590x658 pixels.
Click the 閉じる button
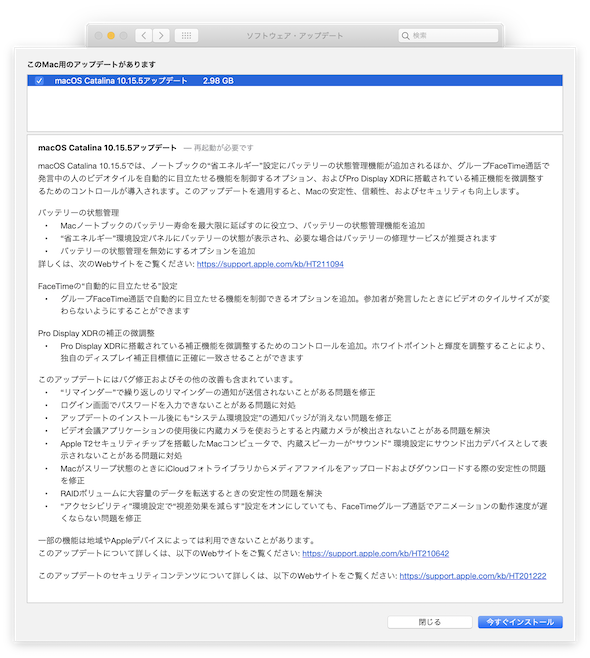[430, 622]
